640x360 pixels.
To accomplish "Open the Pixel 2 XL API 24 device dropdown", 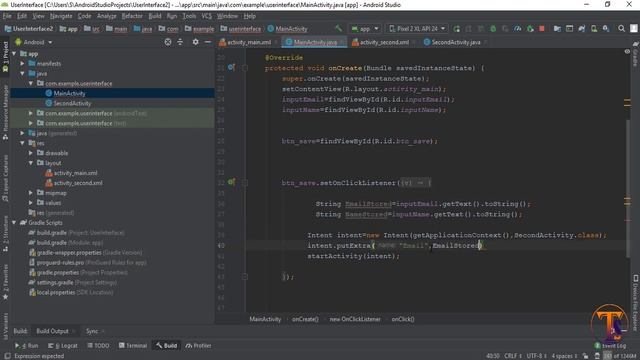I will point(417,29).
